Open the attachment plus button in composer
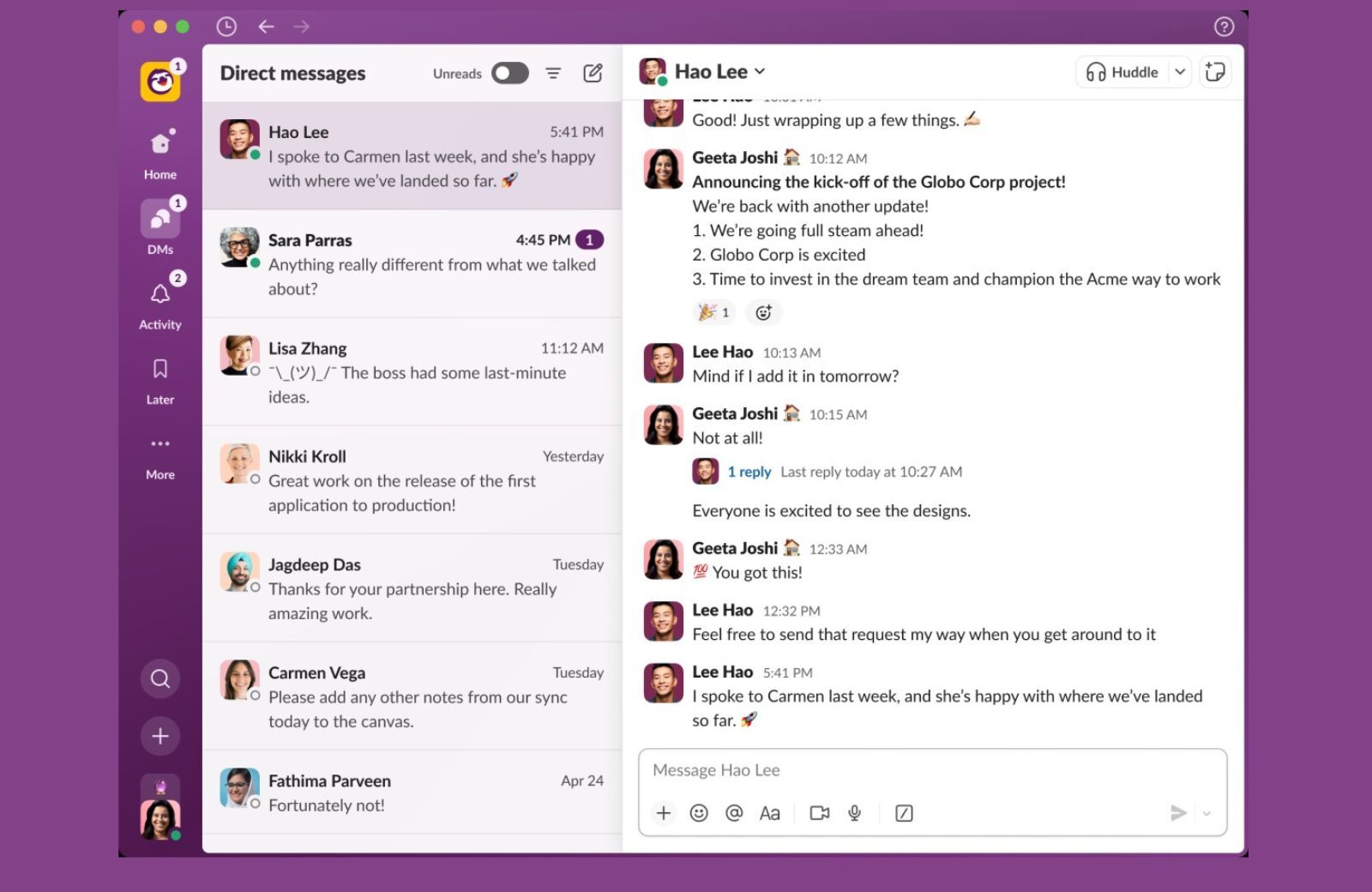 (664, 813)
